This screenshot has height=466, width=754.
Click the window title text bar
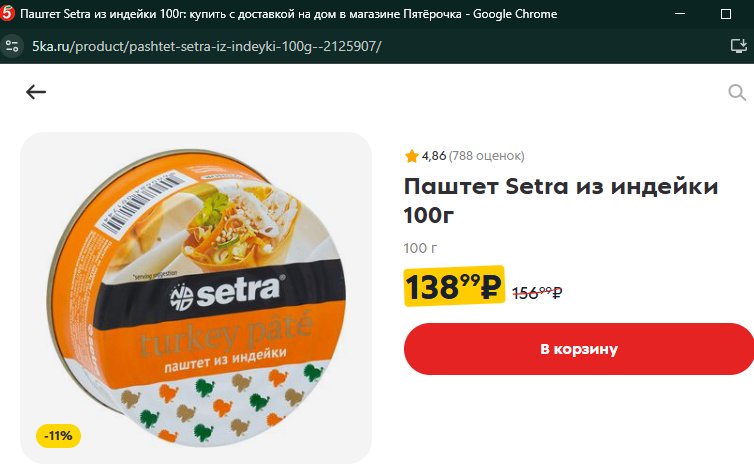tap(289, 13)
